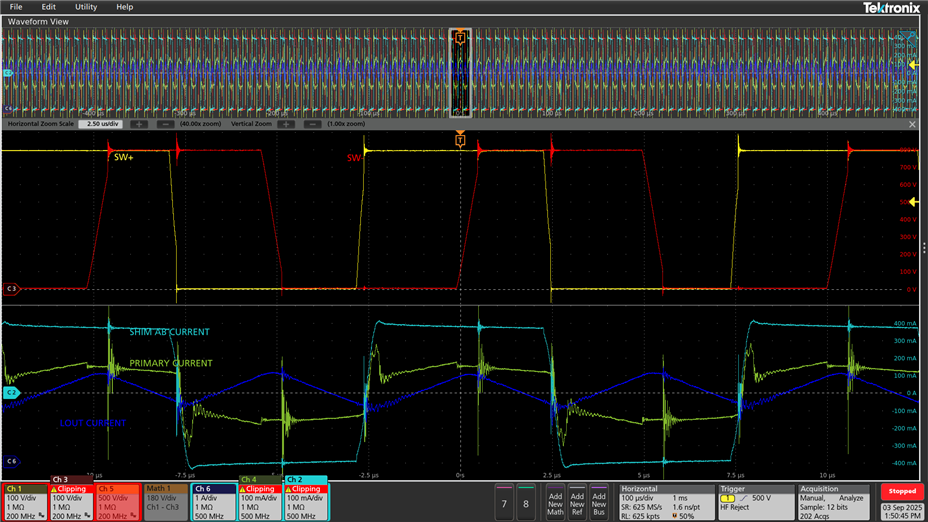Close the zoom view panel
928x522 pixels.
tap(912, 124)
